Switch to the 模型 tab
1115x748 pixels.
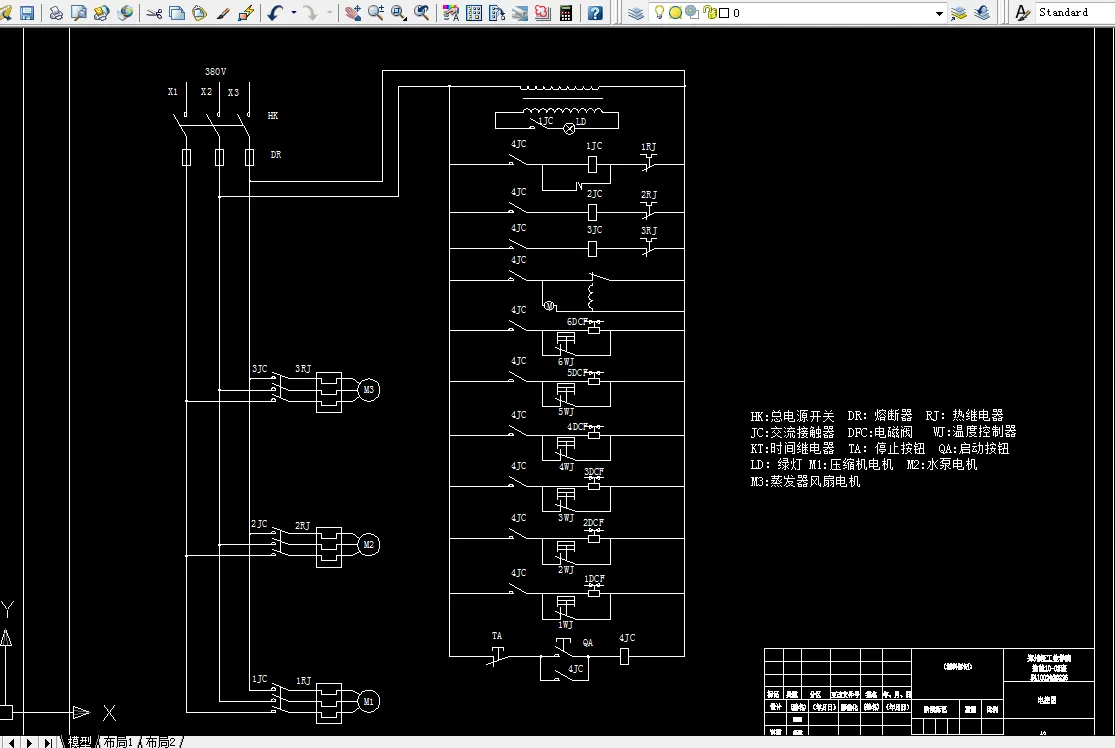click(80, 742)
